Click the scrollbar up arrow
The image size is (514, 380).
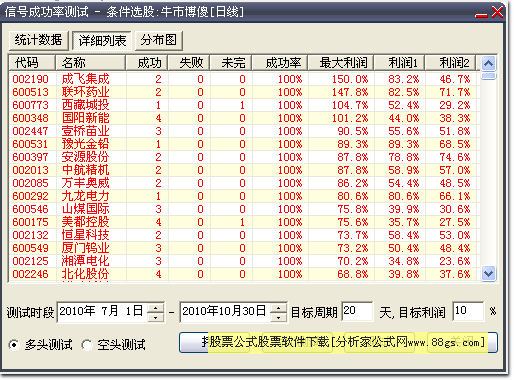click(x=489, y=63)
